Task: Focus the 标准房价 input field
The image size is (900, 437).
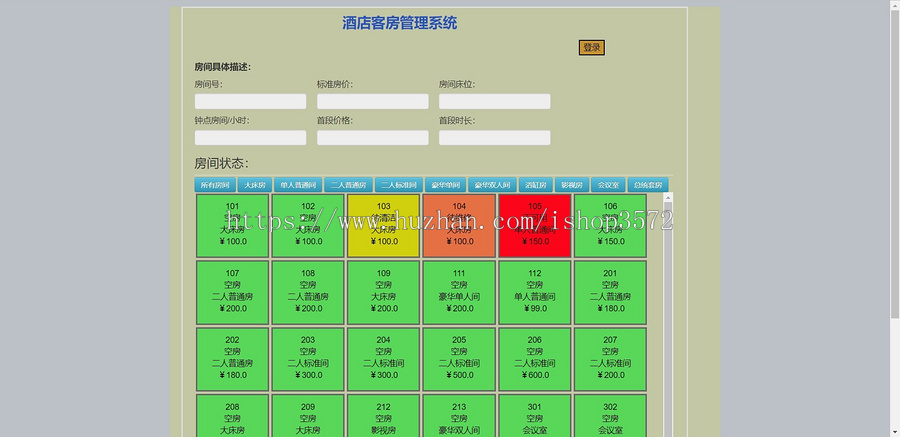Action: (x=373, y=102)
